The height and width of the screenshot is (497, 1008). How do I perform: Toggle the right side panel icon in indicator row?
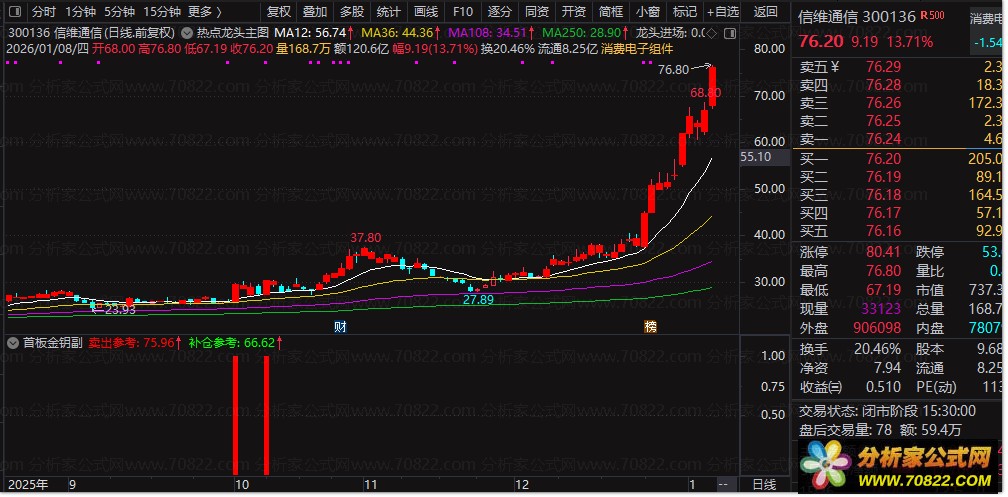(730, 32)
